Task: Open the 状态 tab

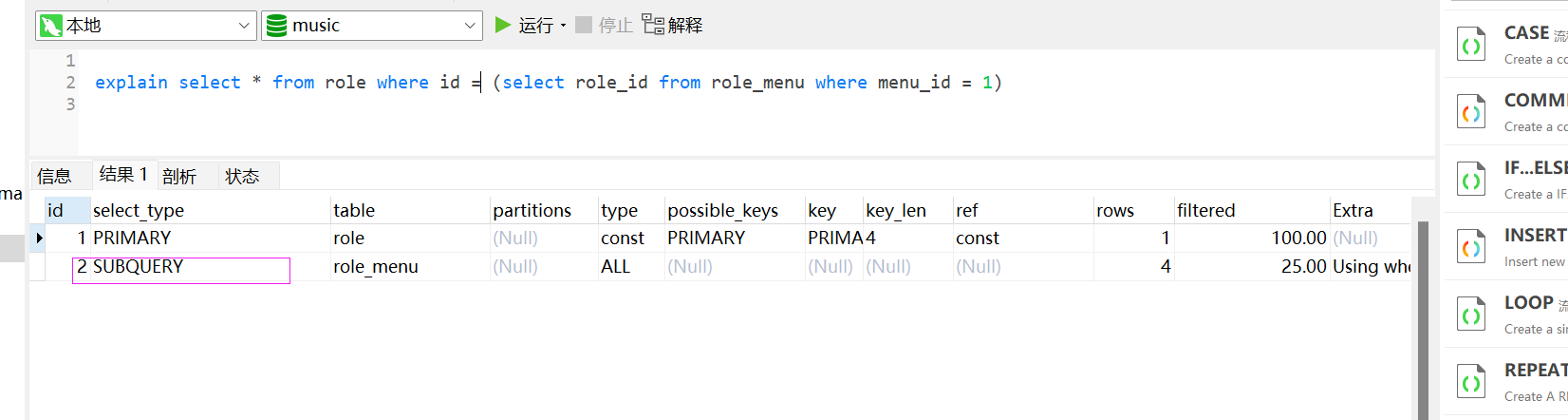Action: (242, 176)
